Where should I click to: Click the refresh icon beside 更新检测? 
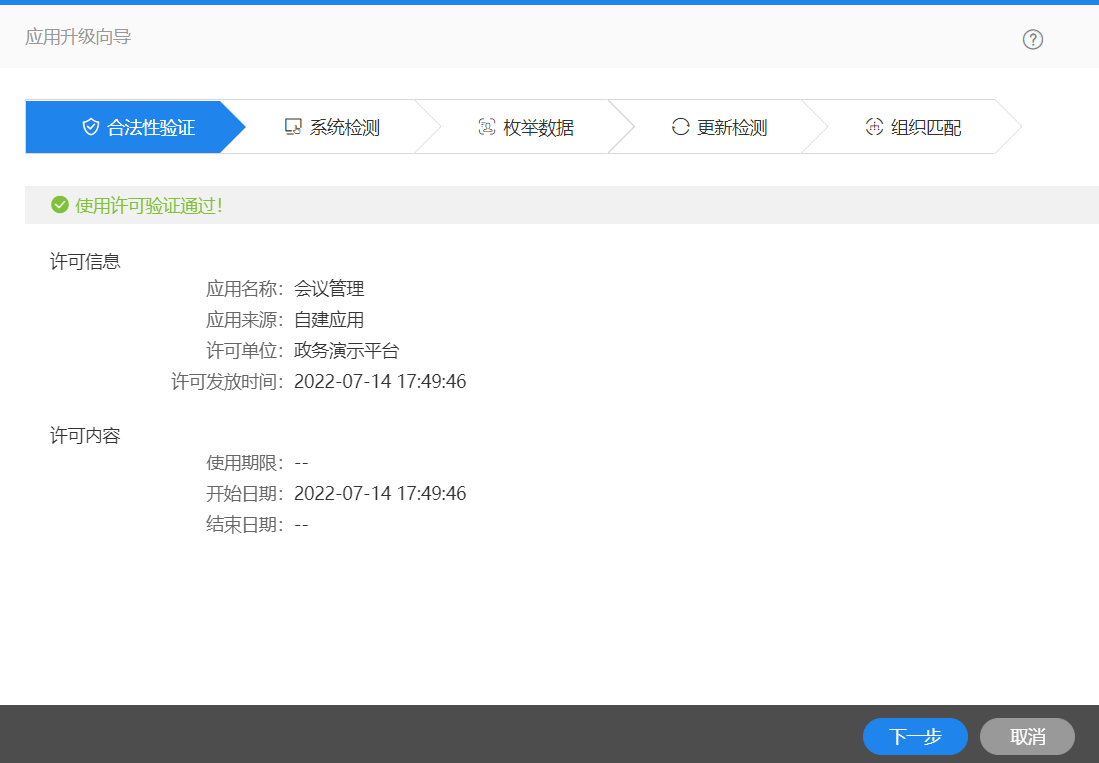point(681,127)
